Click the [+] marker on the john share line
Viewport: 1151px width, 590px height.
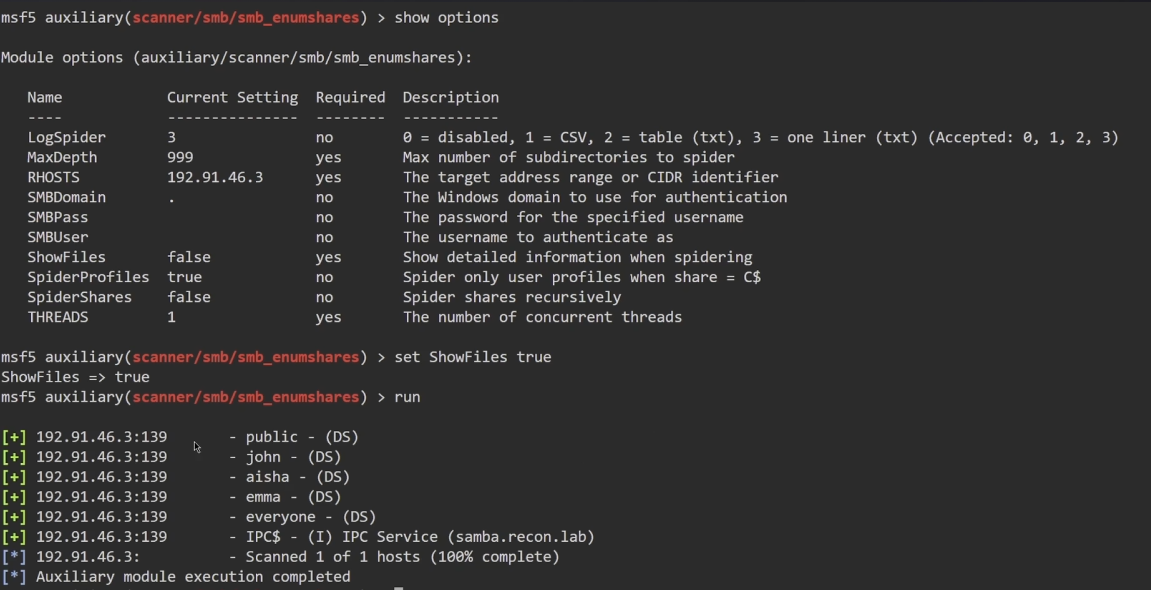(x=14, y=457)
